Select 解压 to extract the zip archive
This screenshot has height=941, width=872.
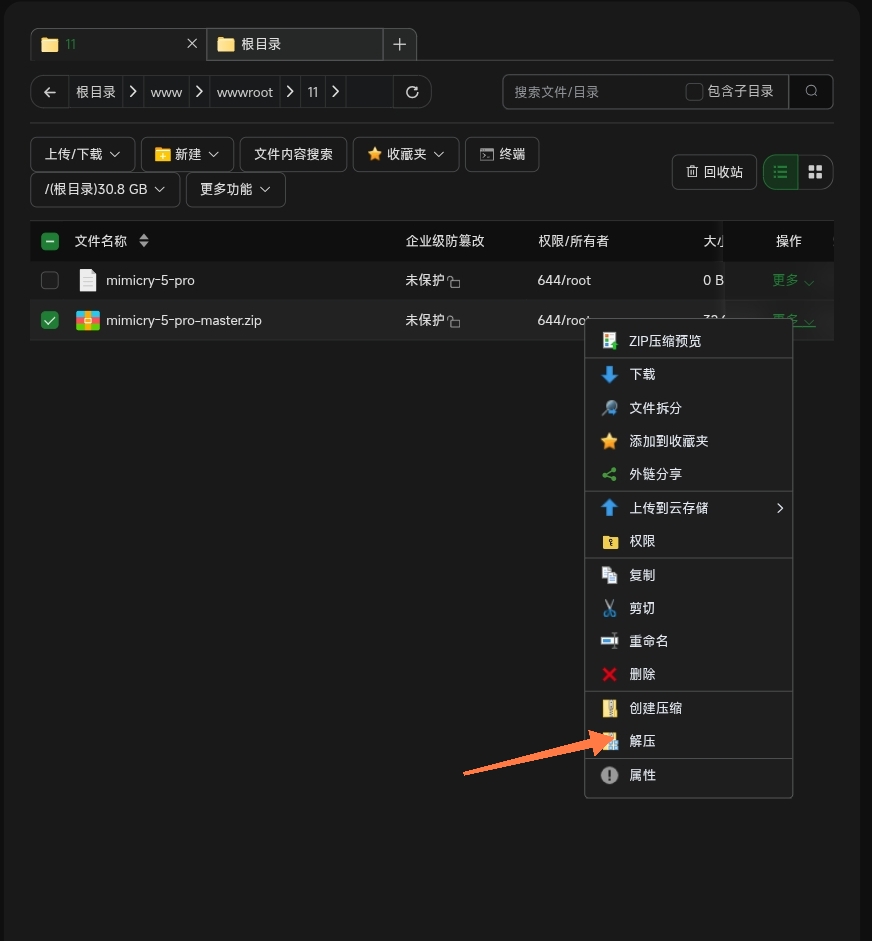coord(642,741)
